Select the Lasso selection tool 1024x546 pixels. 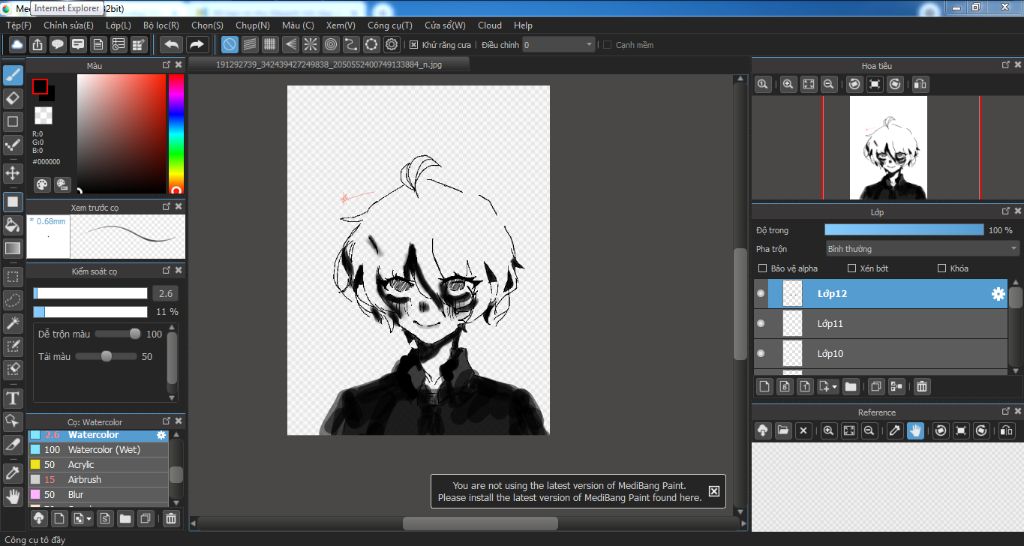pyautogui.click(x=12, y=300)
